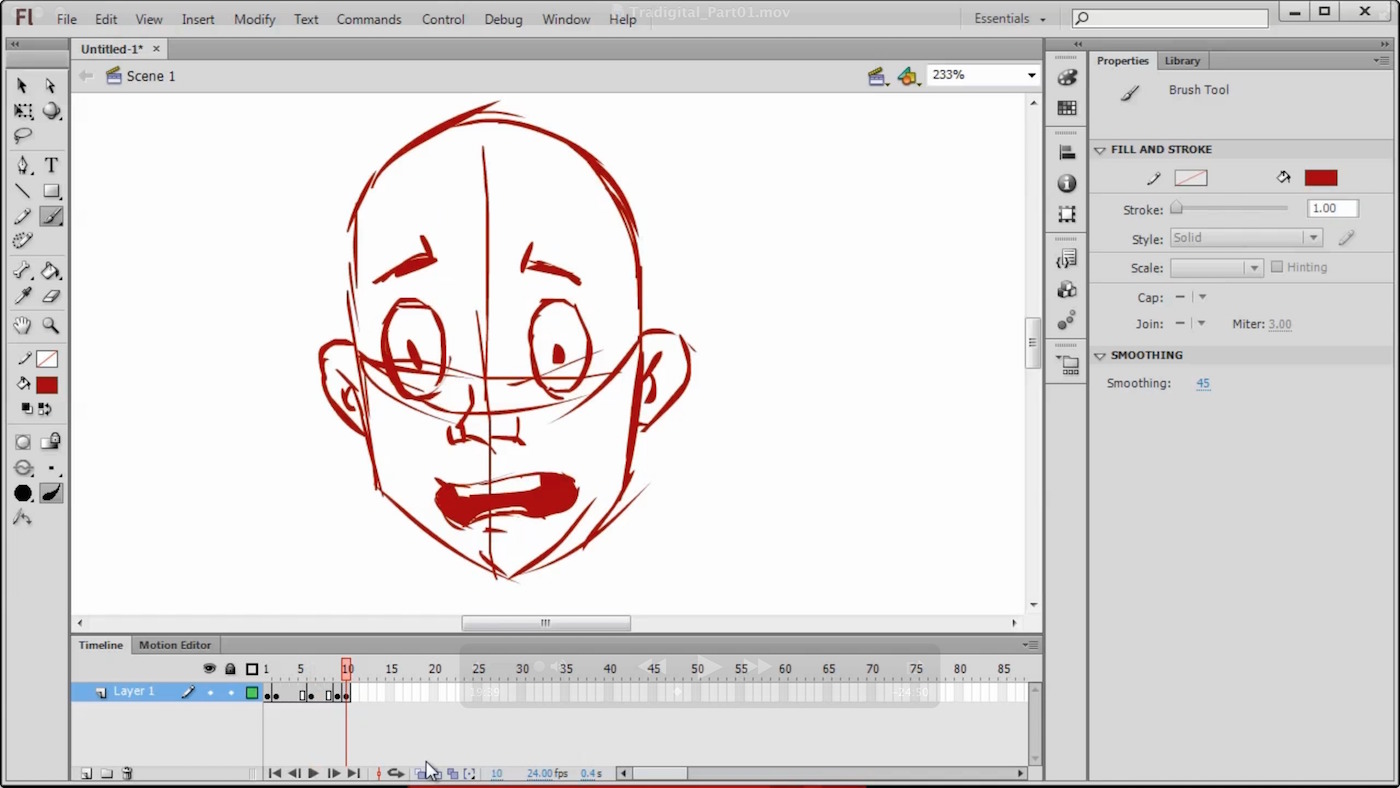Select the Eraser tool in toolbox
Viewport: 1400px width, 788px height.
click(51, 296)
